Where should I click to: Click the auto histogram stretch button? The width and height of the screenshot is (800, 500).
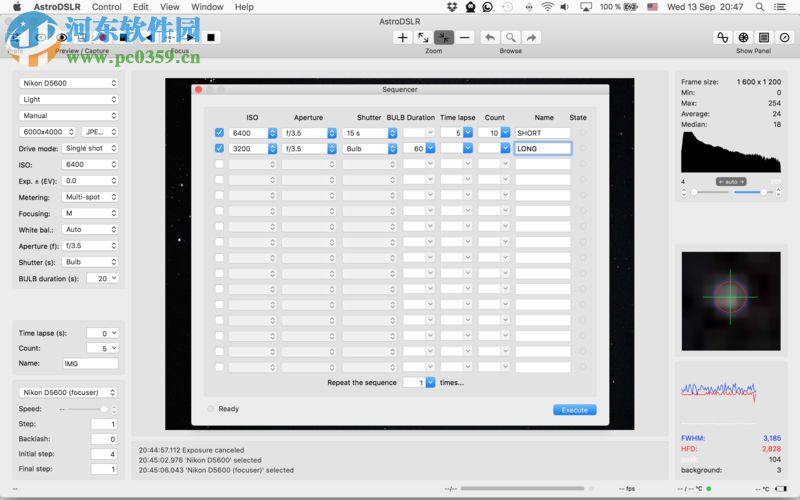[731, 182]
